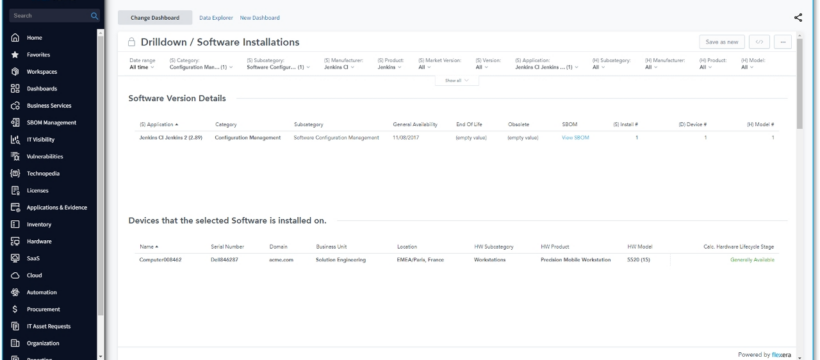The image size is (820, 360).
Task: Expand the (S) Manufacturer Jenkins CI filter
Action: [x=343, y=64]
